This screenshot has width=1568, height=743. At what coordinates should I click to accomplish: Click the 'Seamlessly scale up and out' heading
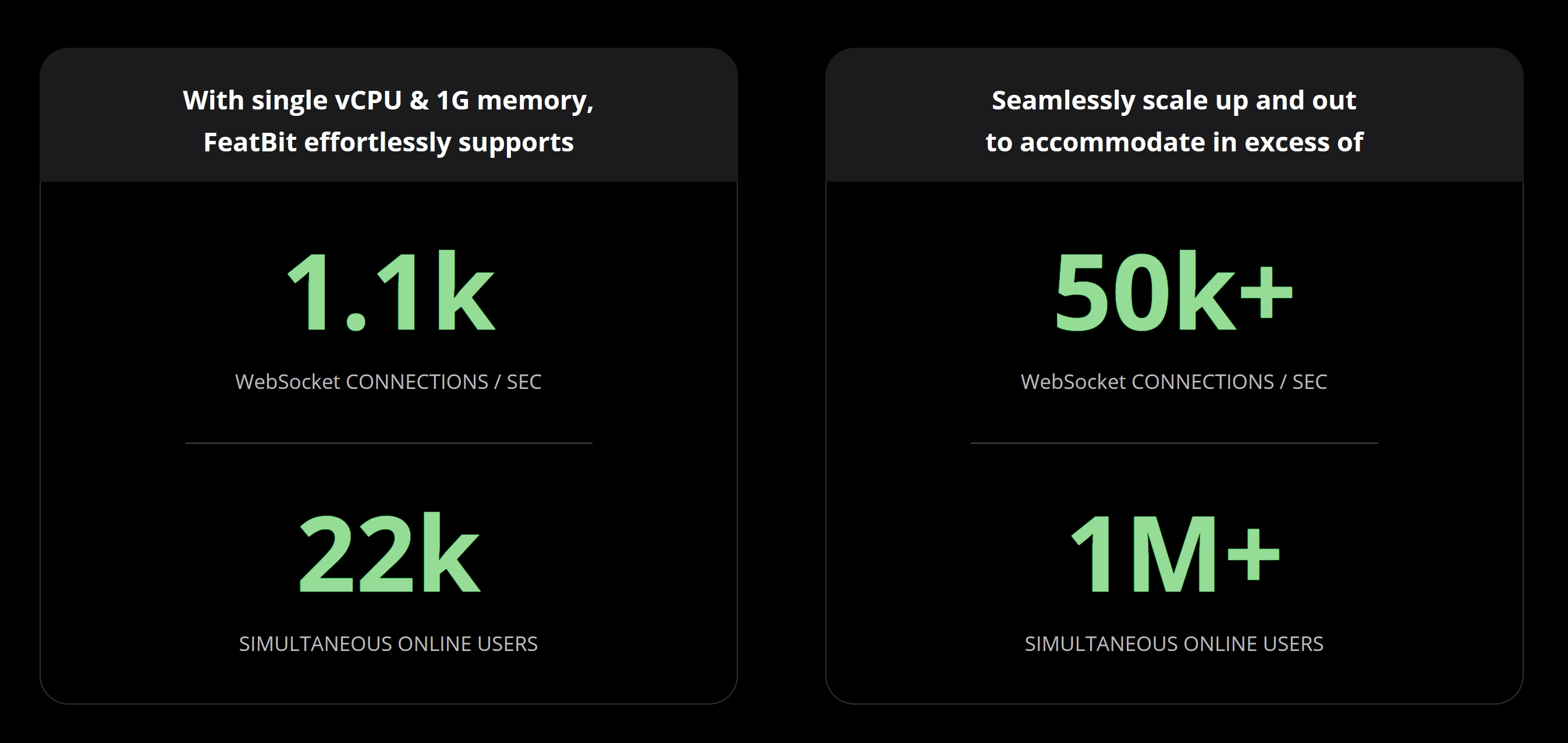[1174, 101]
